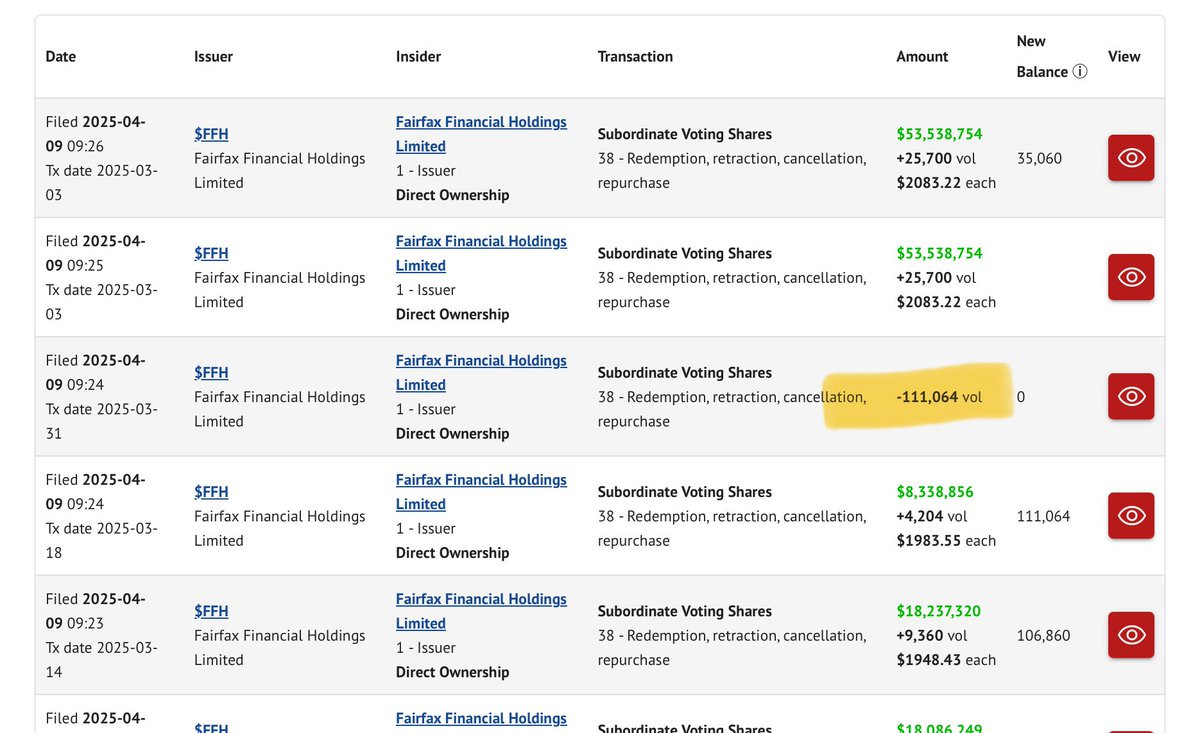
Task: Open the $FFH link in the 09:25 row
Action: (211, 253)
